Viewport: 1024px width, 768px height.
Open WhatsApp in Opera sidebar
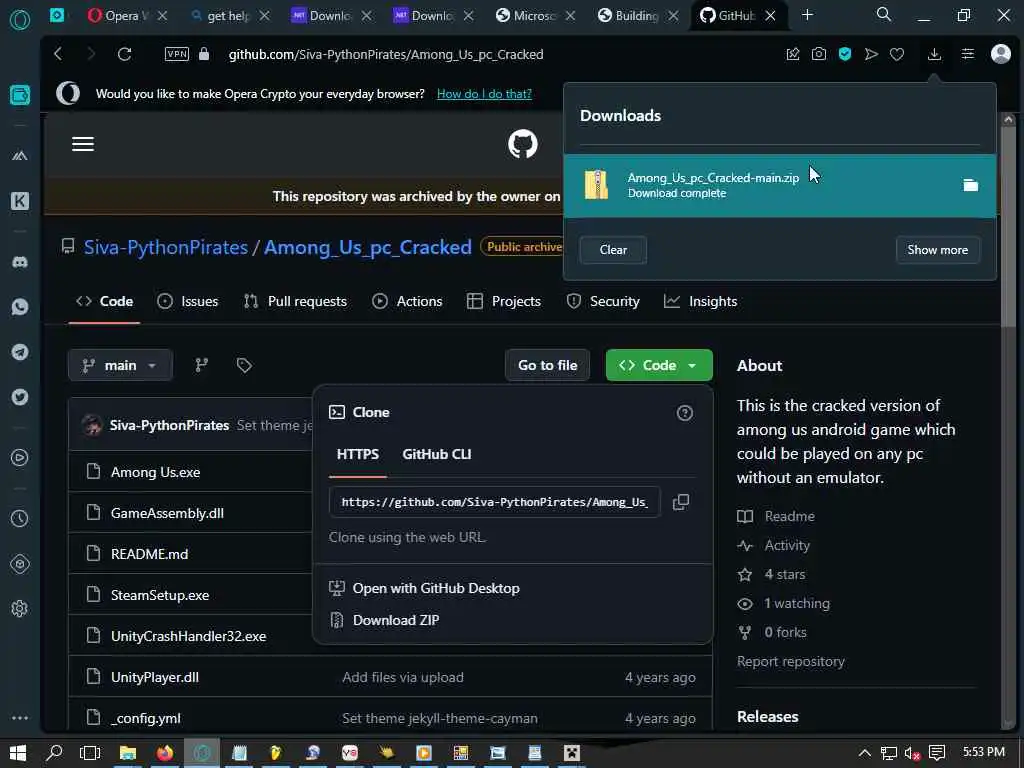click(x=20, y=306)
